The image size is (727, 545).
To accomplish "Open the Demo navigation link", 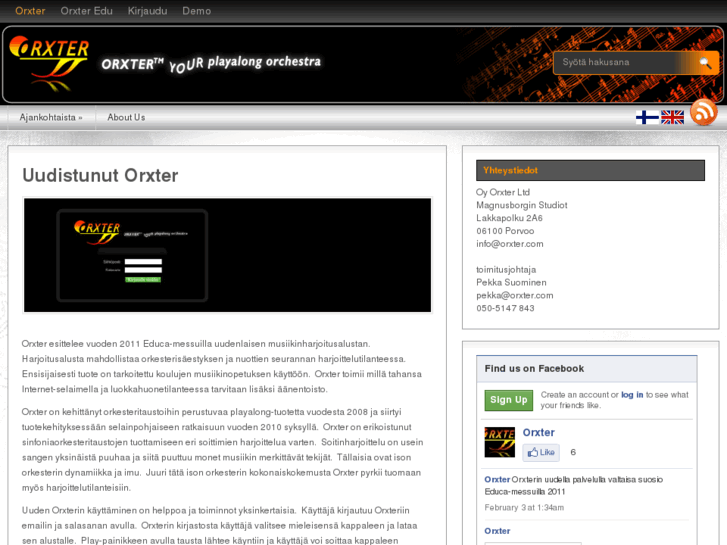I will pyautogui.click(x=197, y=11).
